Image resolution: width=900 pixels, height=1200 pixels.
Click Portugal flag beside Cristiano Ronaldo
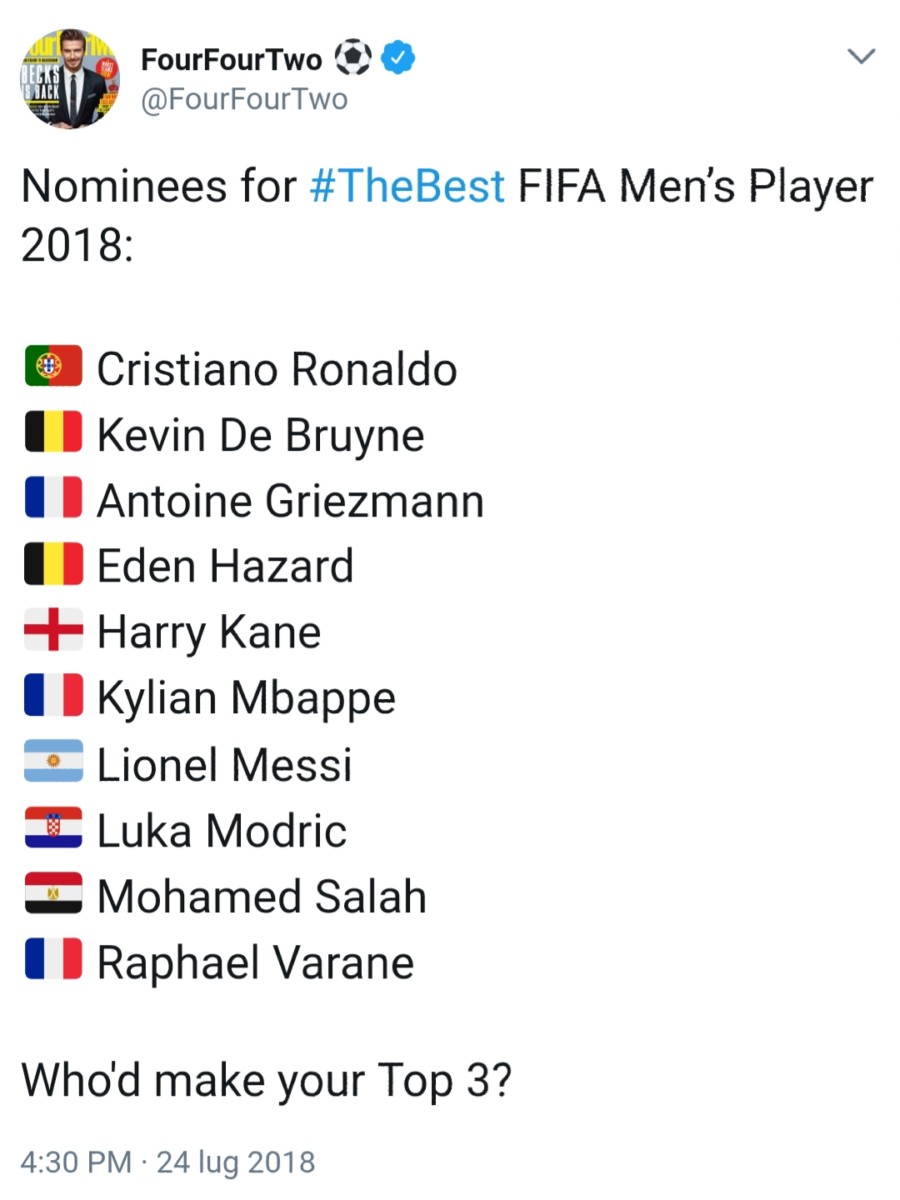[53, 368]
